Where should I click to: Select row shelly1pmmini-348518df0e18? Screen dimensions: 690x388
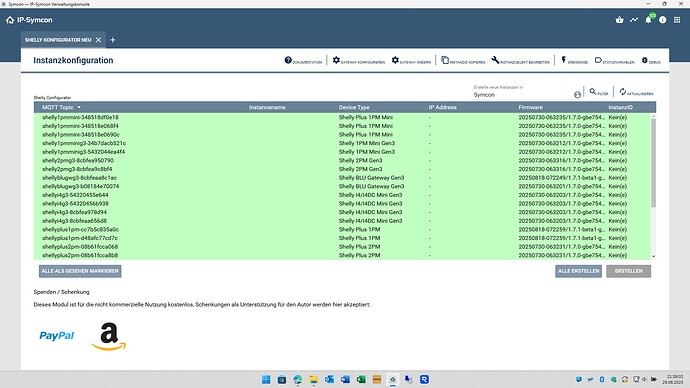point(341,117)
